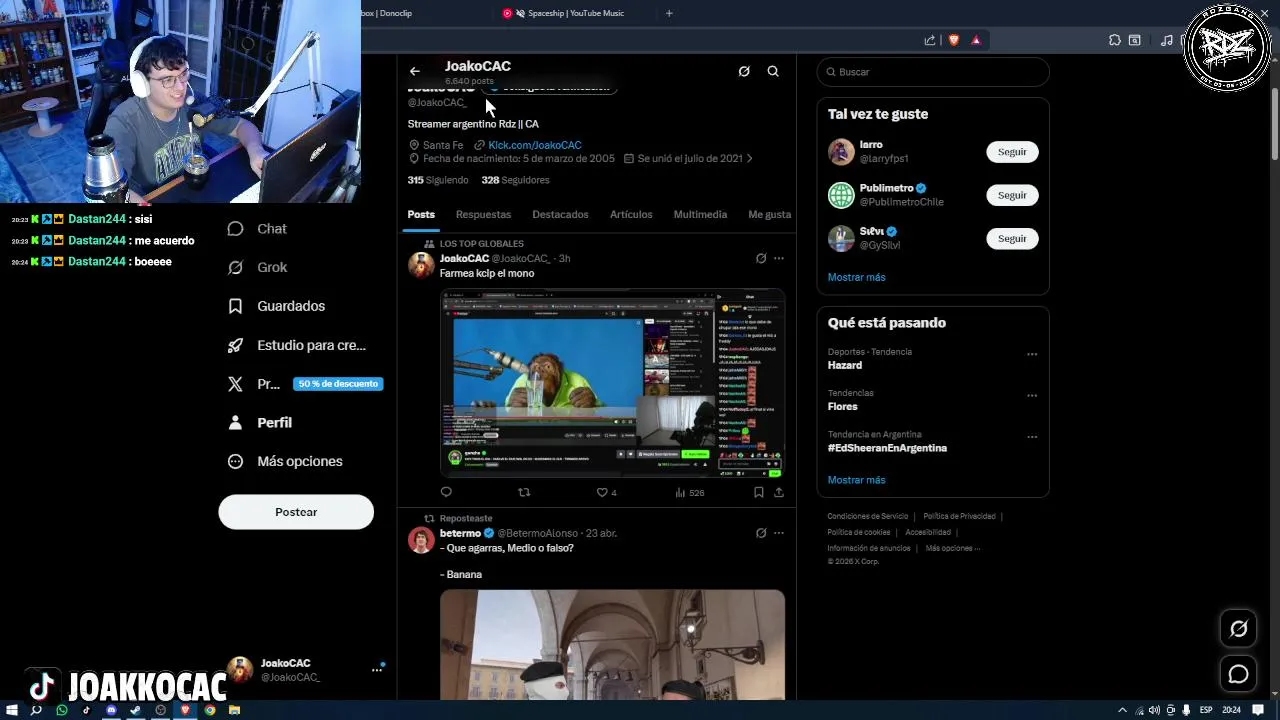The width and height of the screenshot is (1280, 720).
Task: Bookmark the 'Farmea kclp el mono' post
Action: coord(759,492)
